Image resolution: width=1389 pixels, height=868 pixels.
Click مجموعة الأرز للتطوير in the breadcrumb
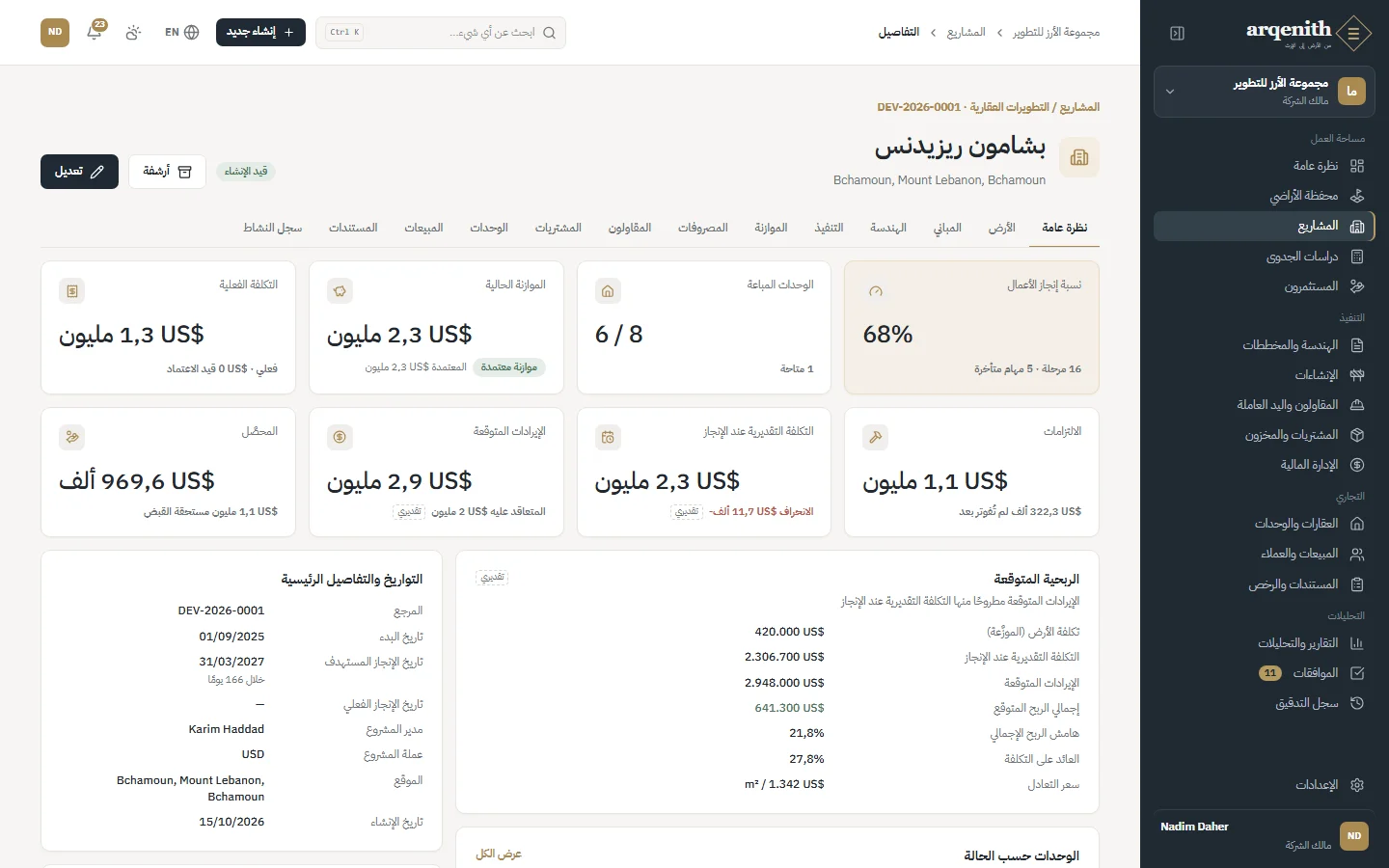1056,33
